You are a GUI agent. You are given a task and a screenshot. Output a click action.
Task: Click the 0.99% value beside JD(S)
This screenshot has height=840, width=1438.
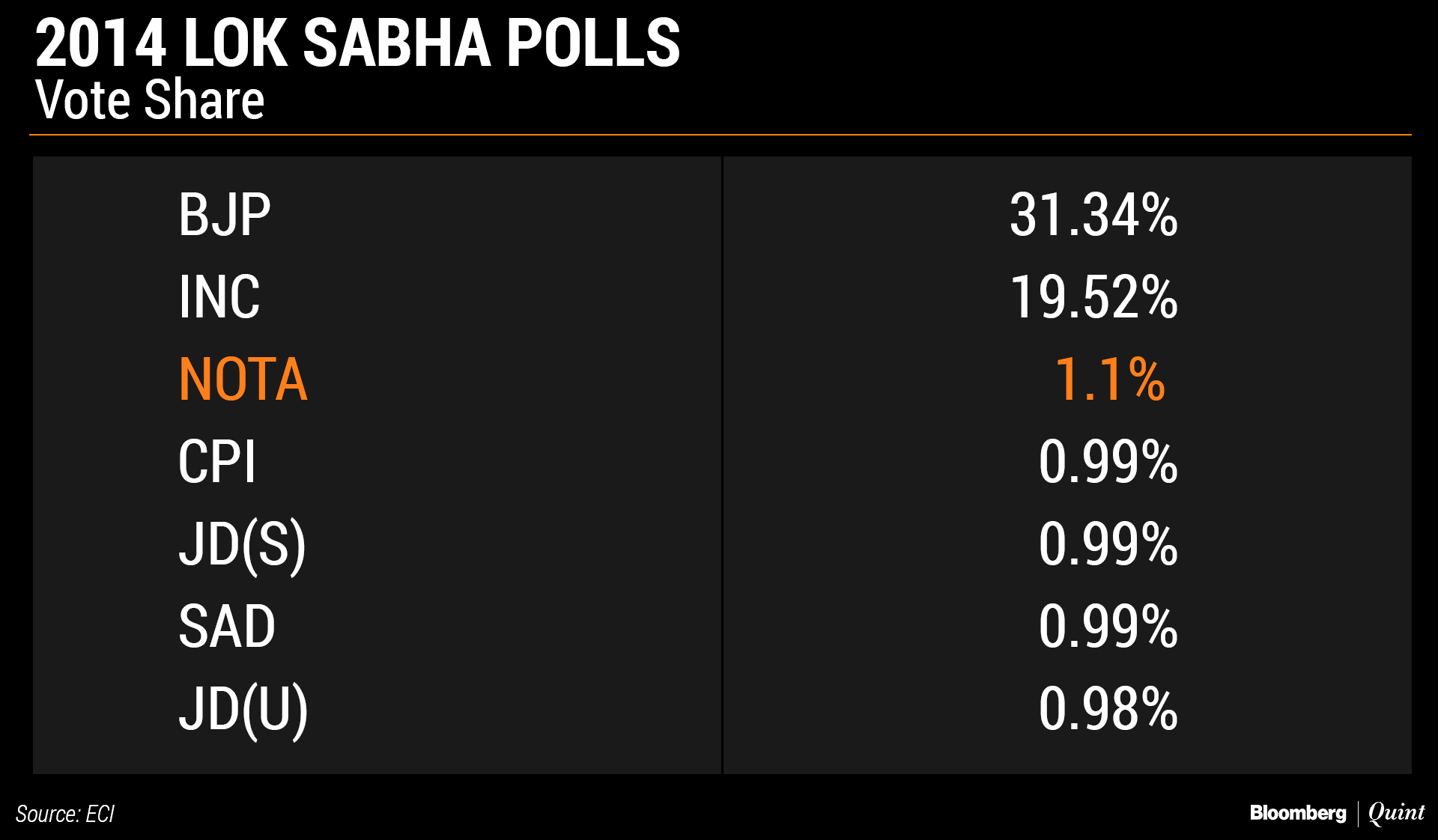pyautogui.click(x=1108, y=544)
